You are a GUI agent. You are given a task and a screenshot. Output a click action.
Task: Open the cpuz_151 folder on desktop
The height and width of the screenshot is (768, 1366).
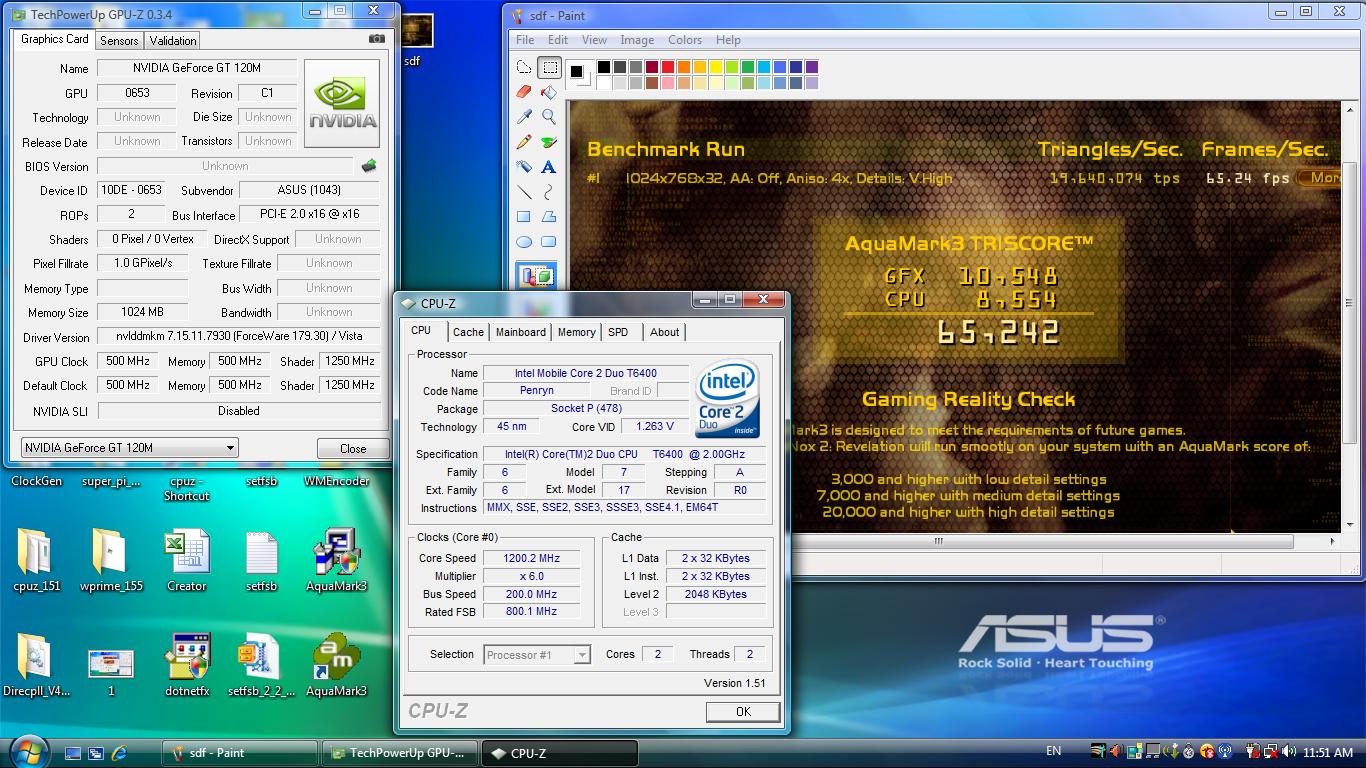coord(36,560)
